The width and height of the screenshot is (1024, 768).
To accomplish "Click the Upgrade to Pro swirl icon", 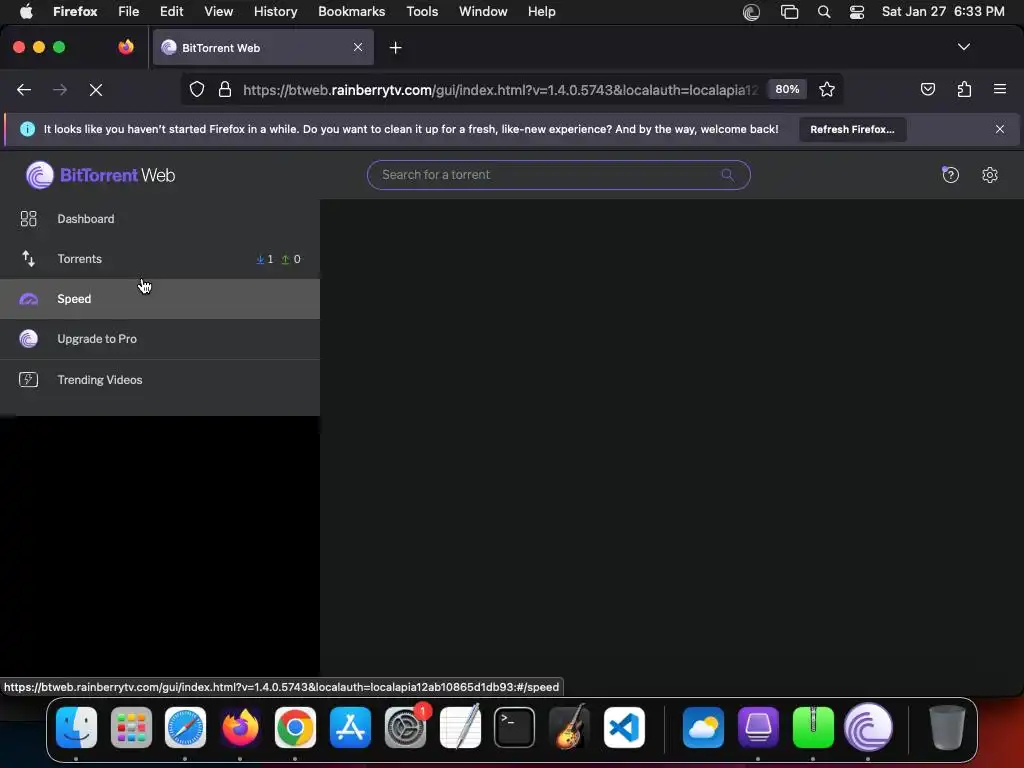I will (28, 339).
